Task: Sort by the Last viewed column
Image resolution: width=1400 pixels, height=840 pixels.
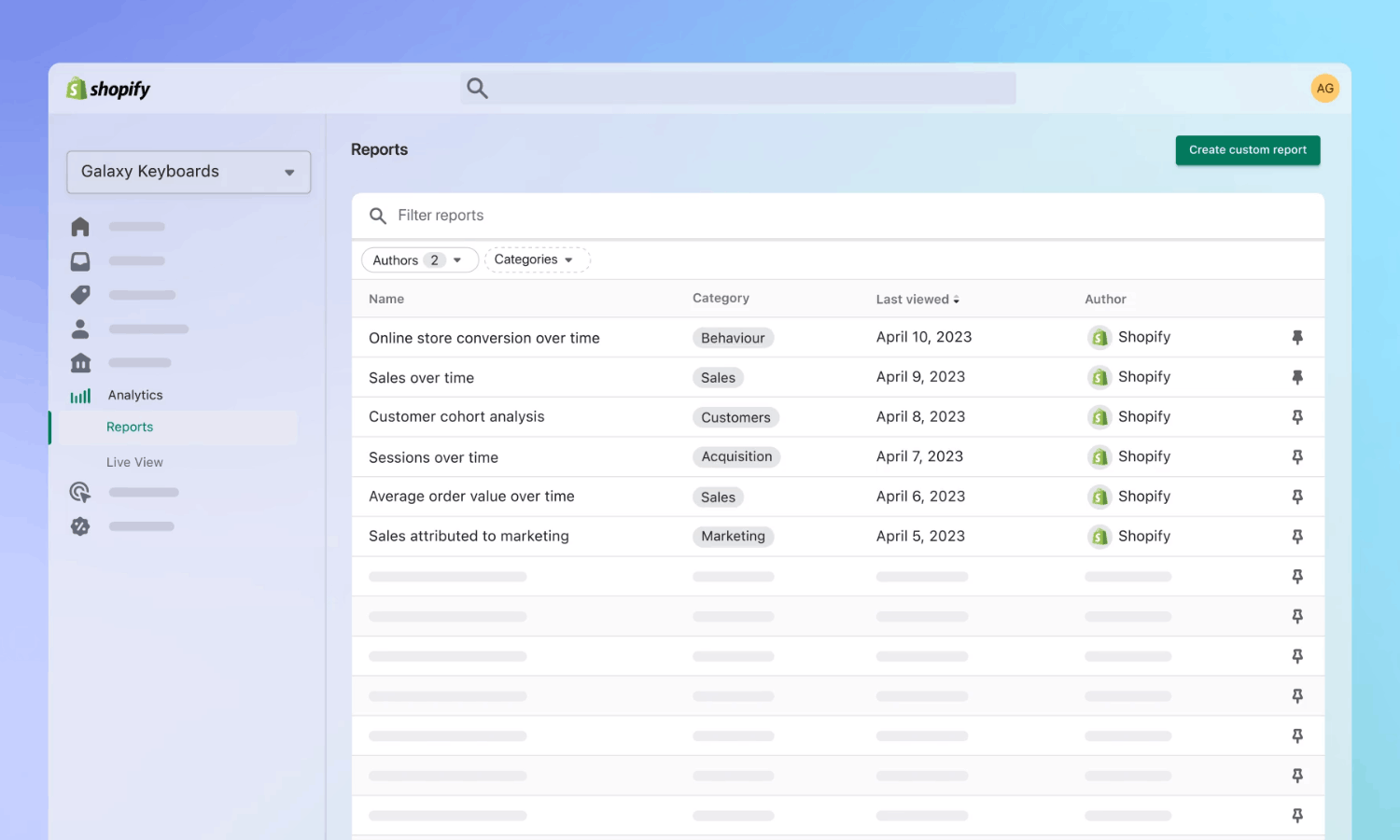Action: pyautogui.click(x=917, y=300)
